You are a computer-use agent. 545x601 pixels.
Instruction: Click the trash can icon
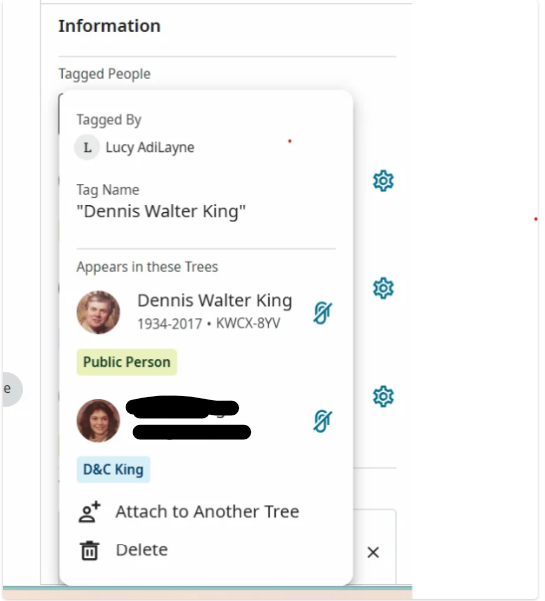pos(89,550)
